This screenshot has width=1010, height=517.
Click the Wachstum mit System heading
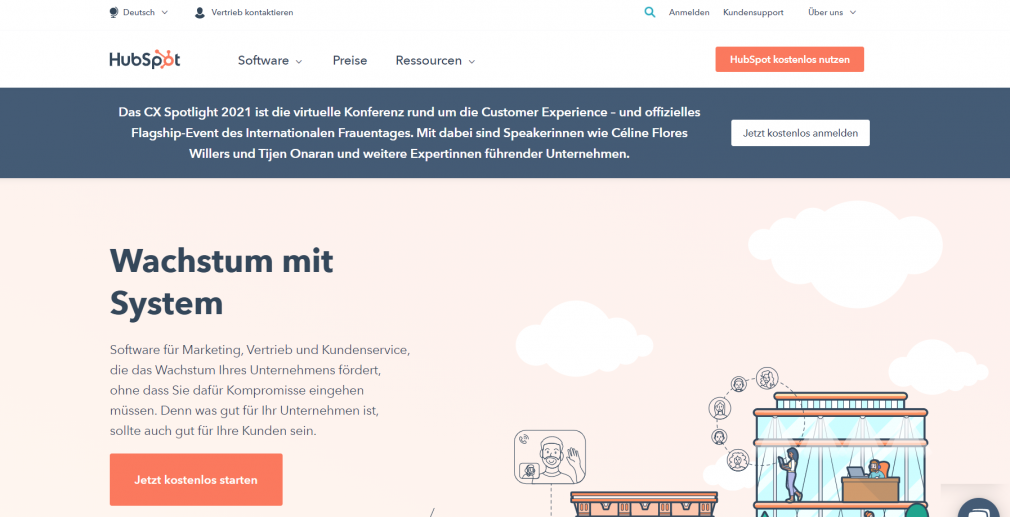tap(222, 282)
